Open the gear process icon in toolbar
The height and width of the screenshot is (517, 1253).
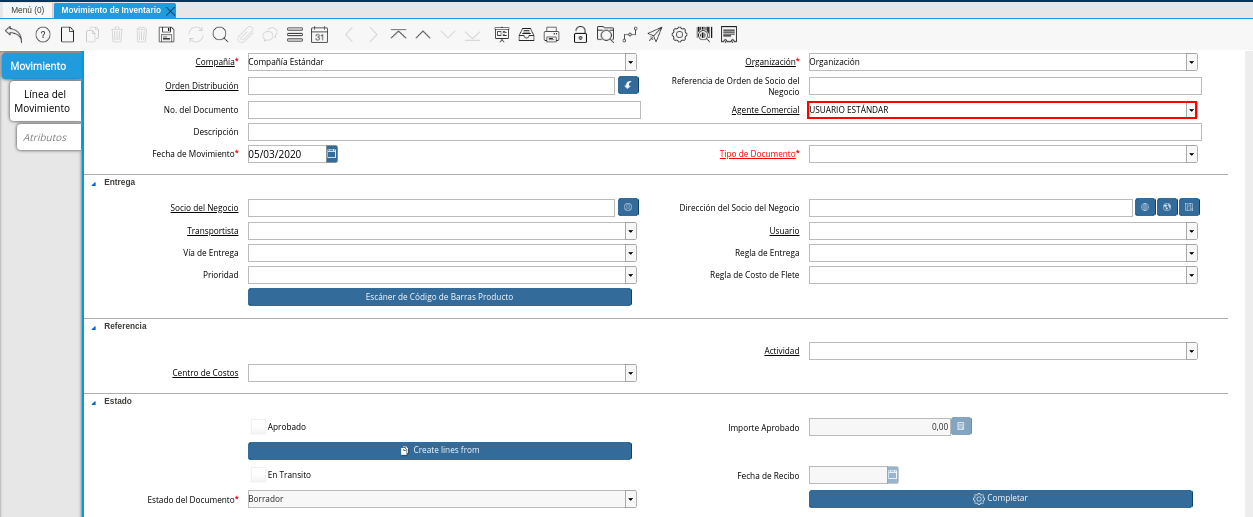pyautogui.click(x=679, y=34)
